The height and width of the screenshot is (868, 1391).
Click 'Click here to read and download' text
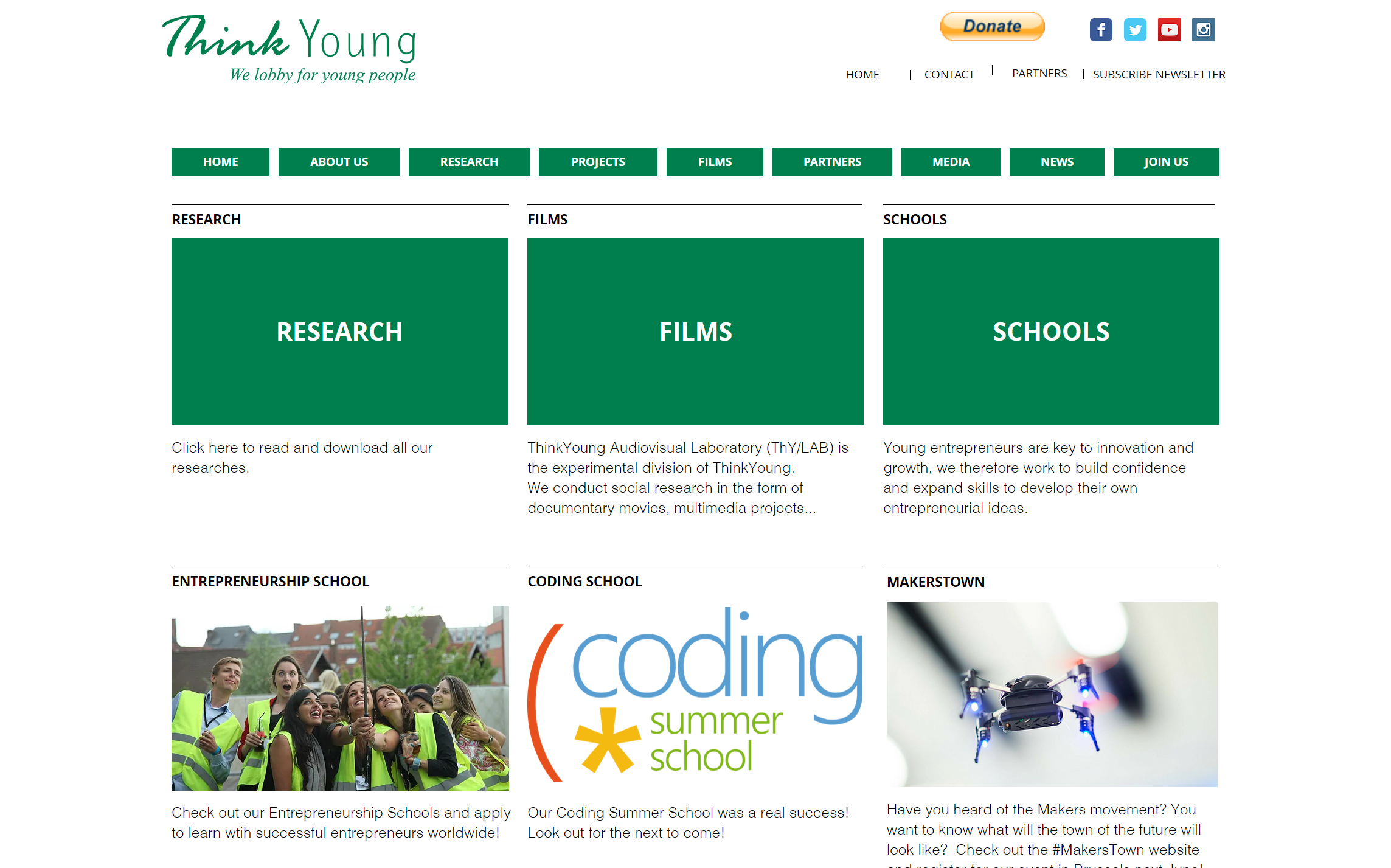pos(302,457)
